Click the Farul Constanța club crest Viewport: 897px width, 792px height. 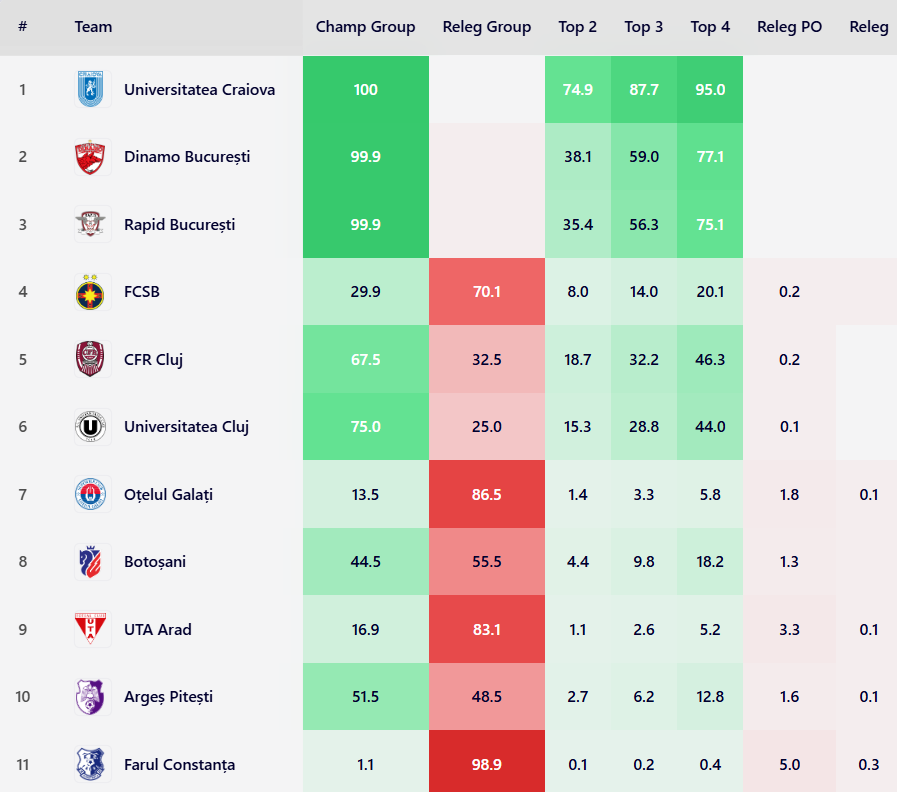[x=92, y=765]
